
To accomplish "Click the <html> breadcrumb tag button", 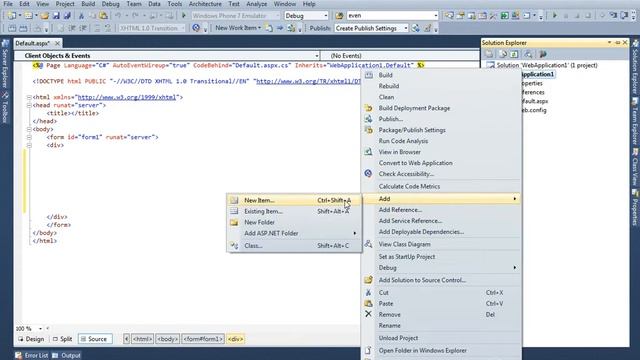I will pyautogui.click(x=142, y=339).
